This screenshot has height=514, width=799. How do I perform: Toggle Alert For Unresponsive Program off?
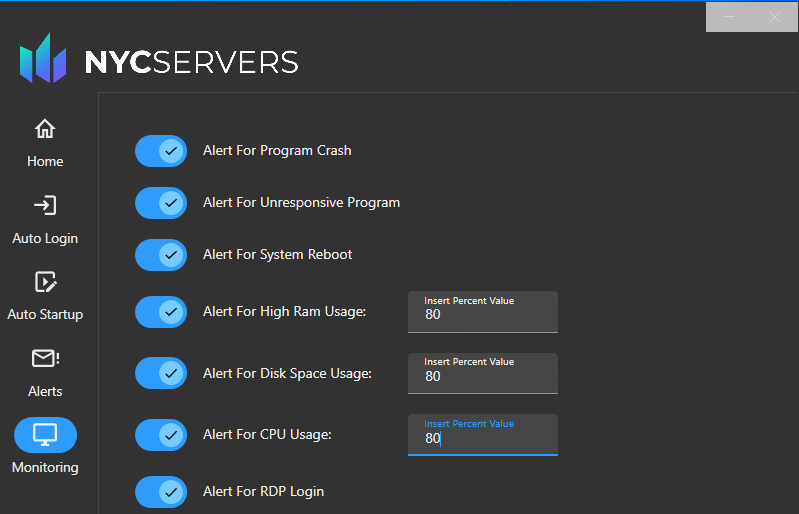(161, 203)
